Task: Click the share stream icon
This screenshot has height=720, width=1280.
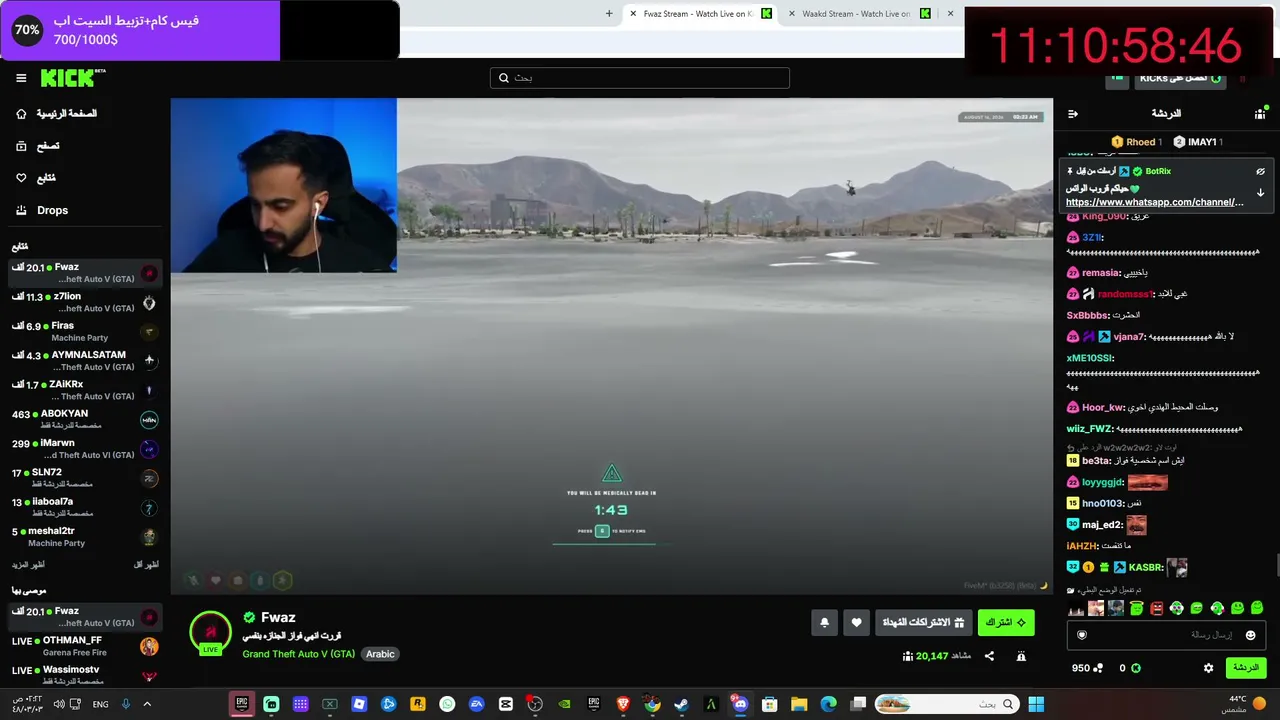Action: [989, 656]
